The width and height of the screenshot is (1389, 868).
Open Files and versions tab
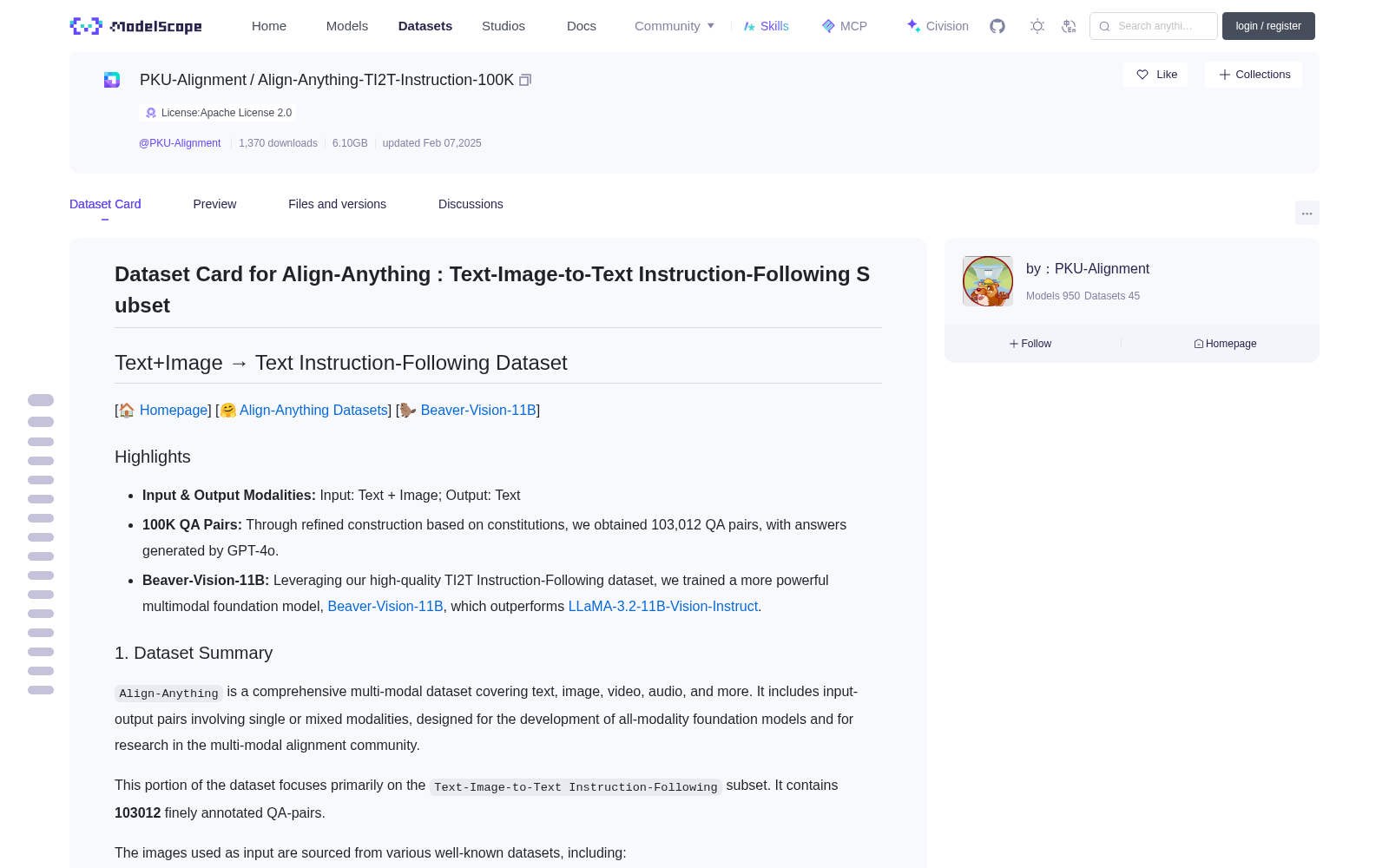pyautogui.click(x=337, y=204)
